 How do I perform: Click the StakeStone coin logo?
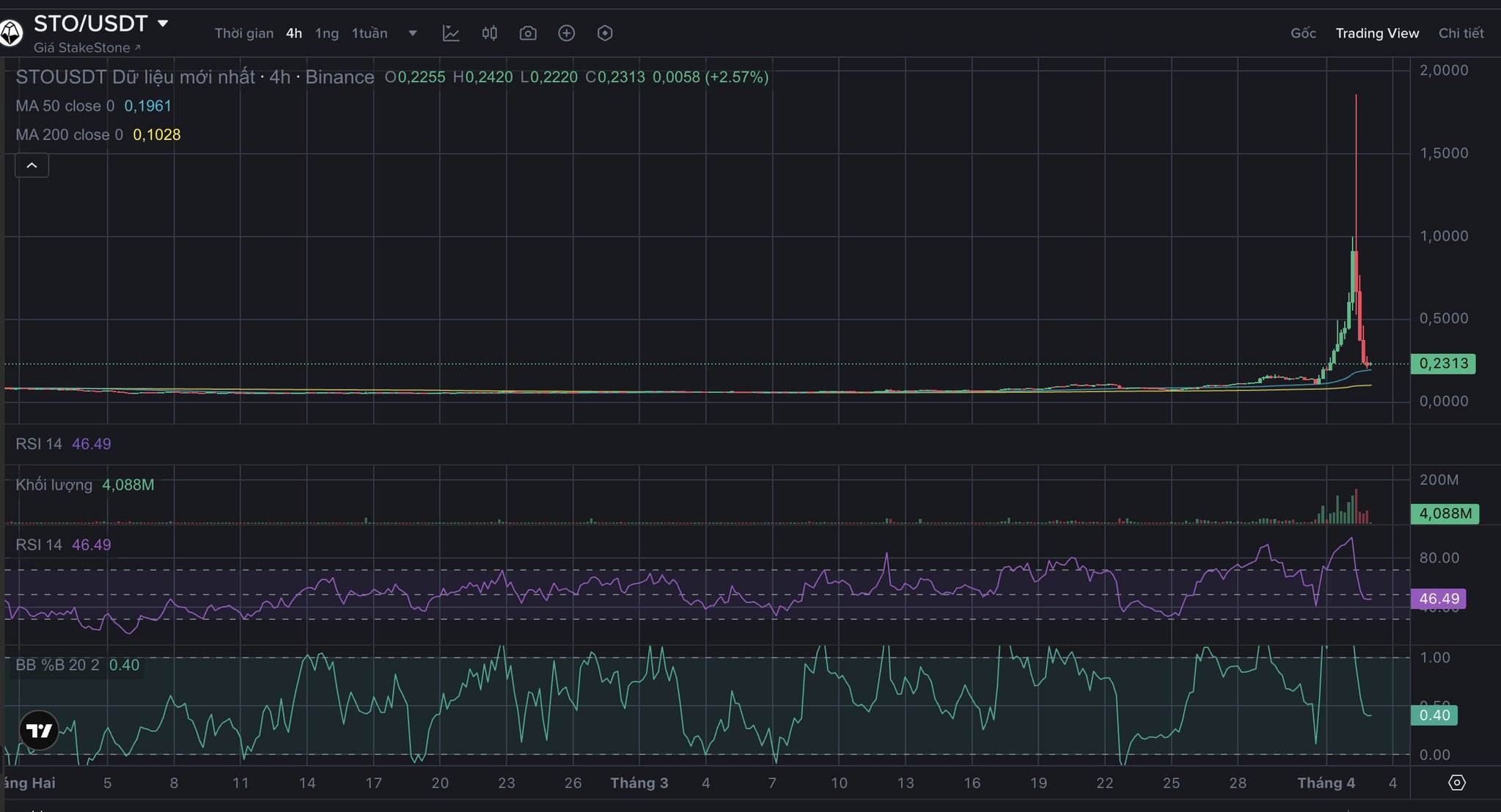10,33
